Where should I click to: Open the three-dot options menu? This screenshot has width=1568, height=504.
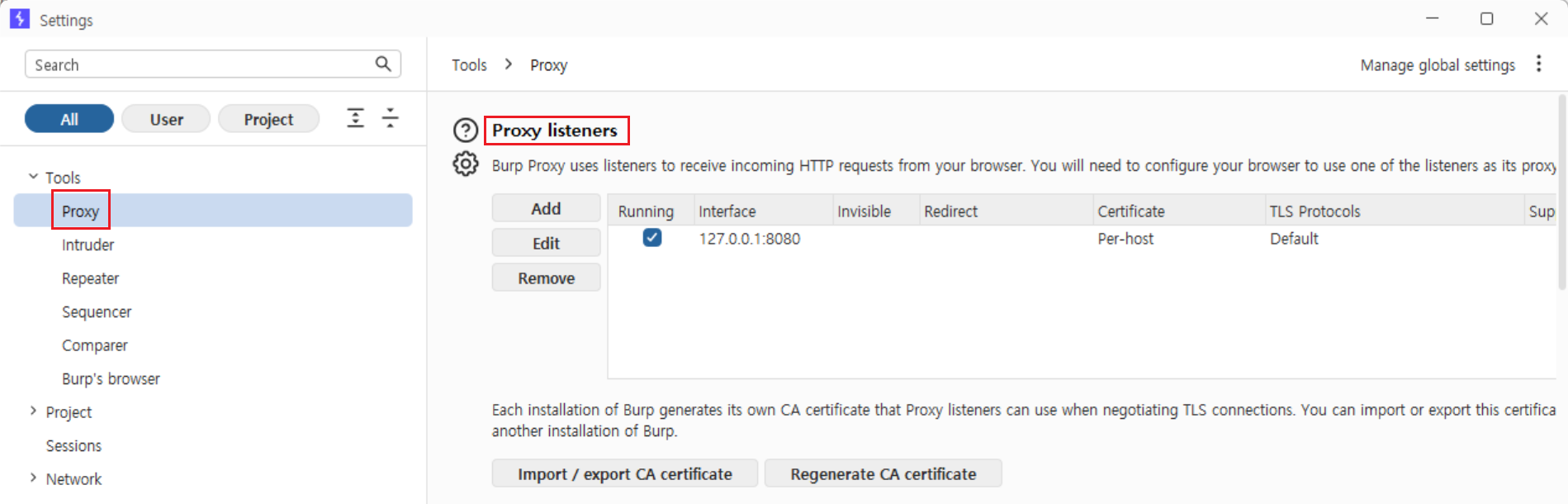1538,64
